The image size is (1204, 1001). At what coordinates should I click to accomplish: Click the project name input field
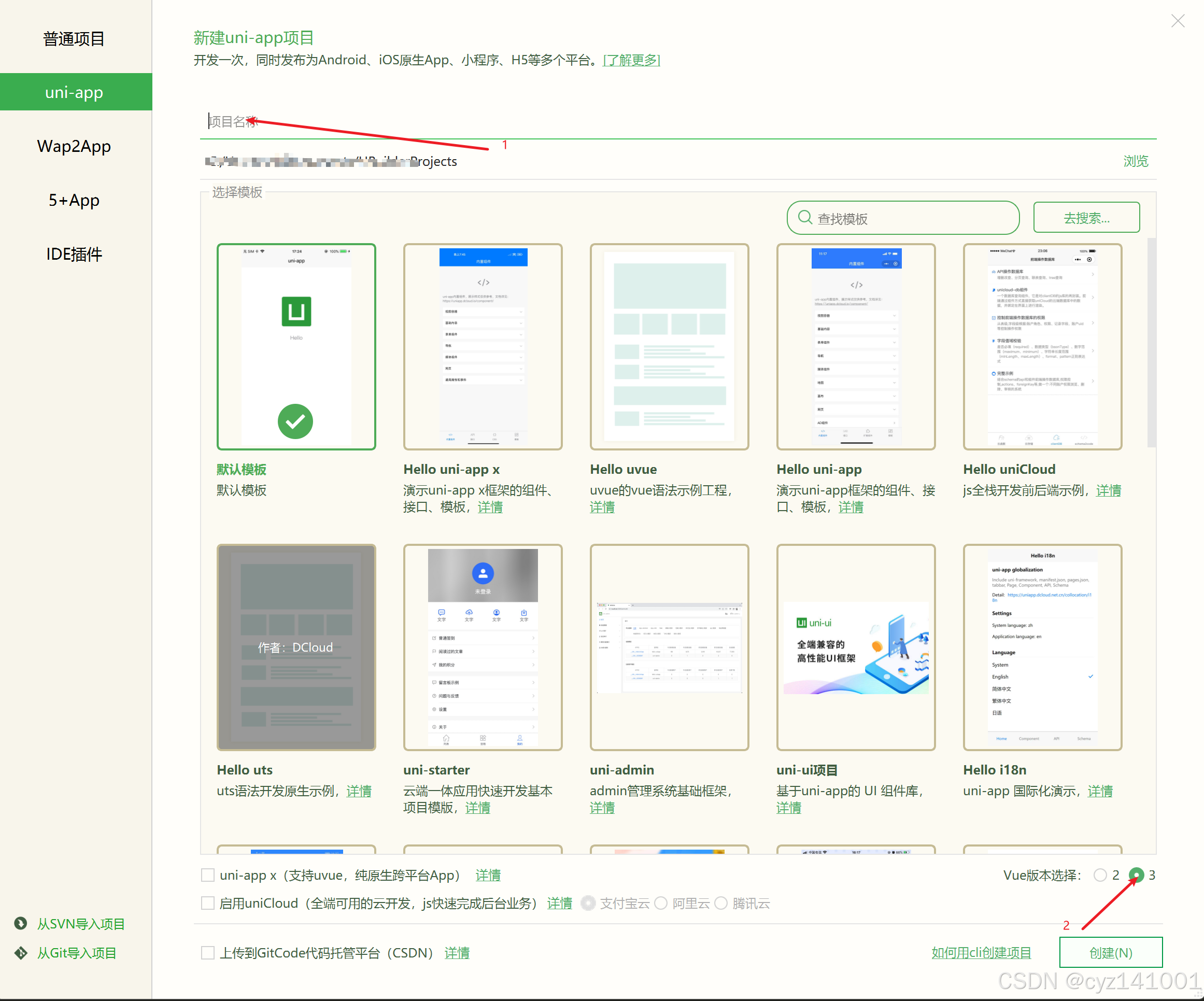[401, 121]
